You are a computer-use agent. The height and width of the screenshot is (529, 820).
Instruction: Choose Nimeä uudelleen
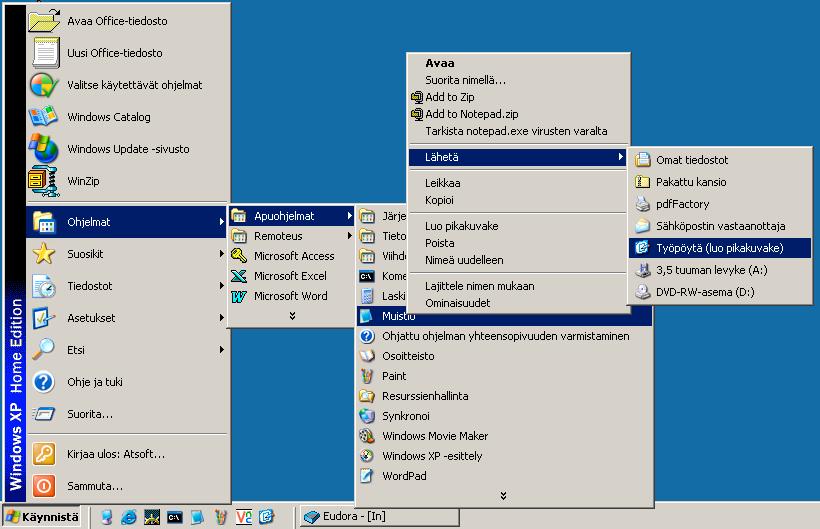tap(464, 260)
